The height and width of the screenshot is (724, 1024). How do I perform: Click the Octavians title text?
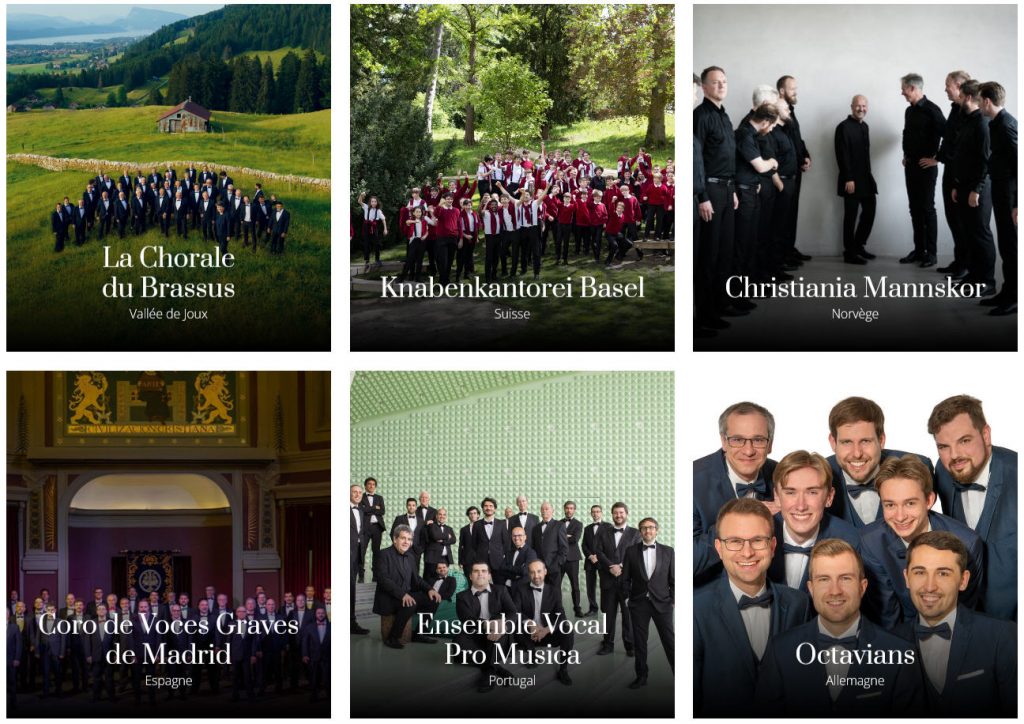click(x=855, y=654)
